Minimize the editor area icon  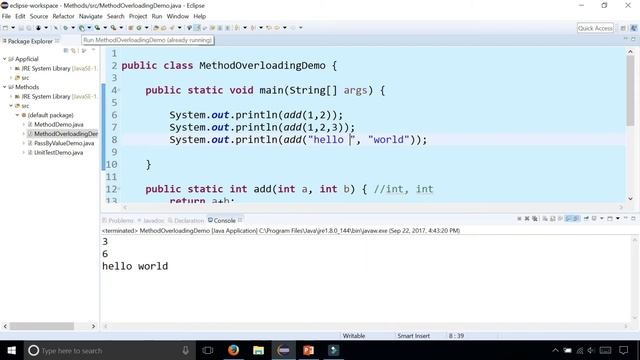625,39
